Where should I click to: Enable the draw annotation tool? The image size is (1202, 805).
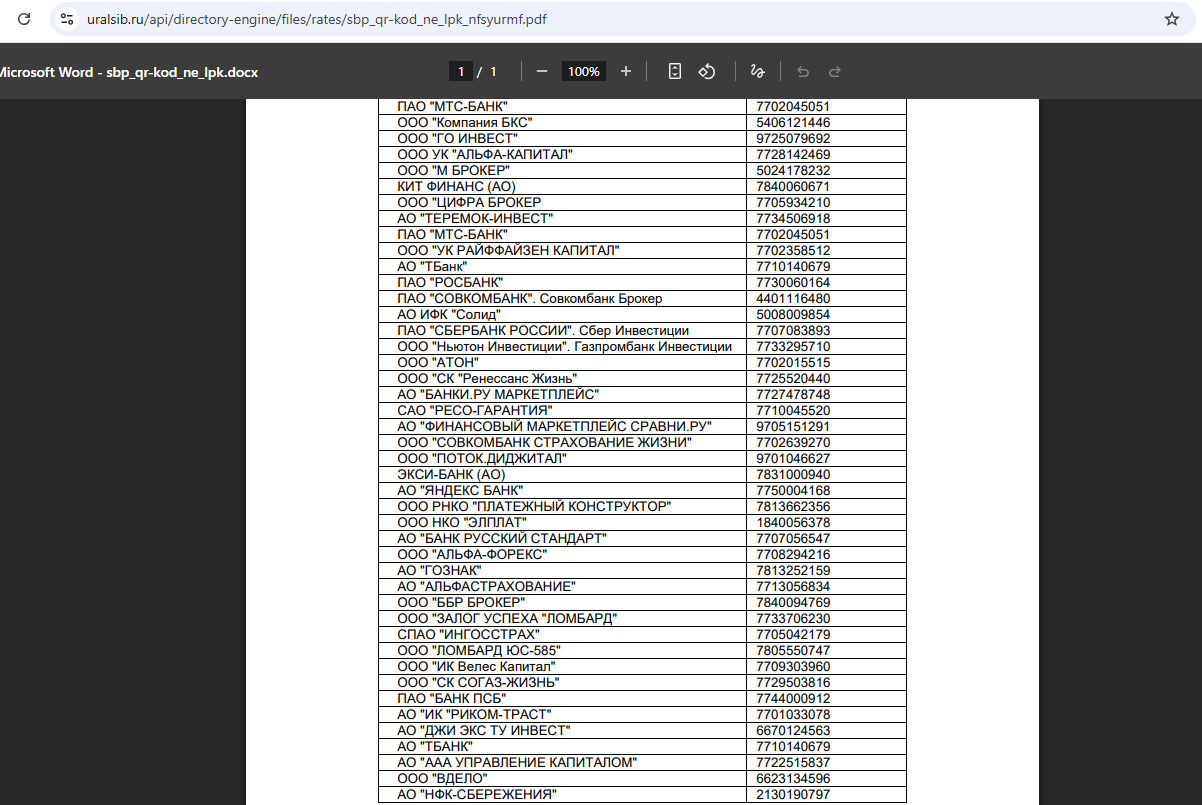coord(757,71)
